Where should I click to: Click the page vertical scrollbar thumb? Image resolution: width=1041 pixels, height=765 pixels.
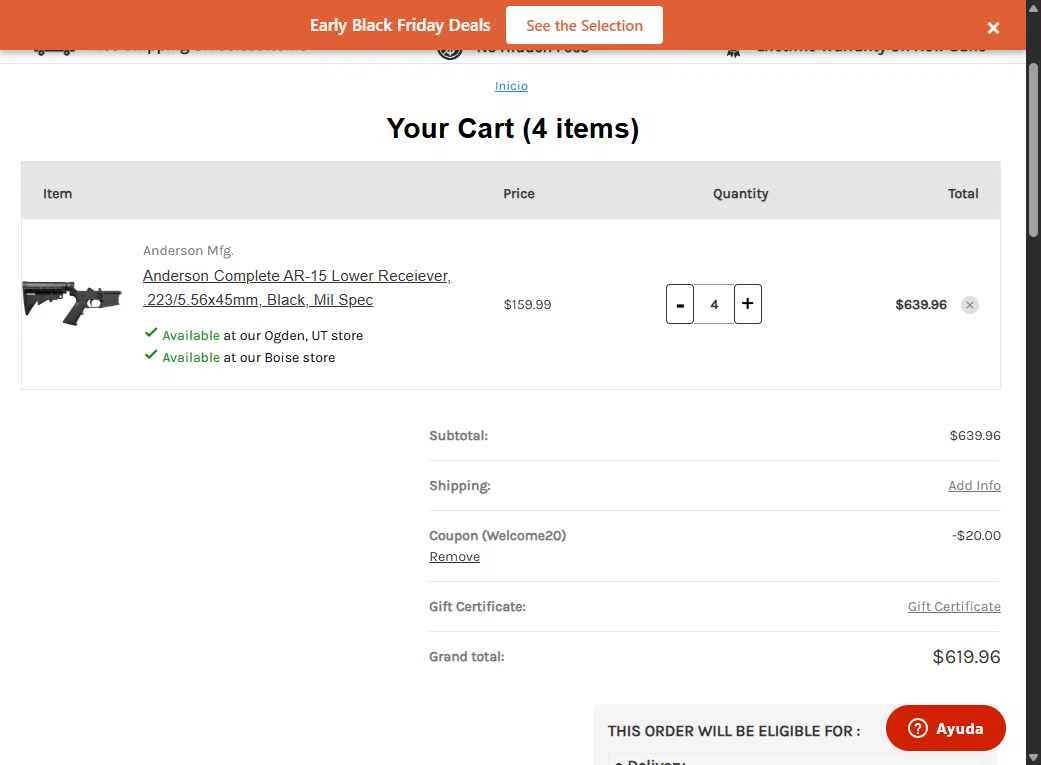[x=1033, y=149]
